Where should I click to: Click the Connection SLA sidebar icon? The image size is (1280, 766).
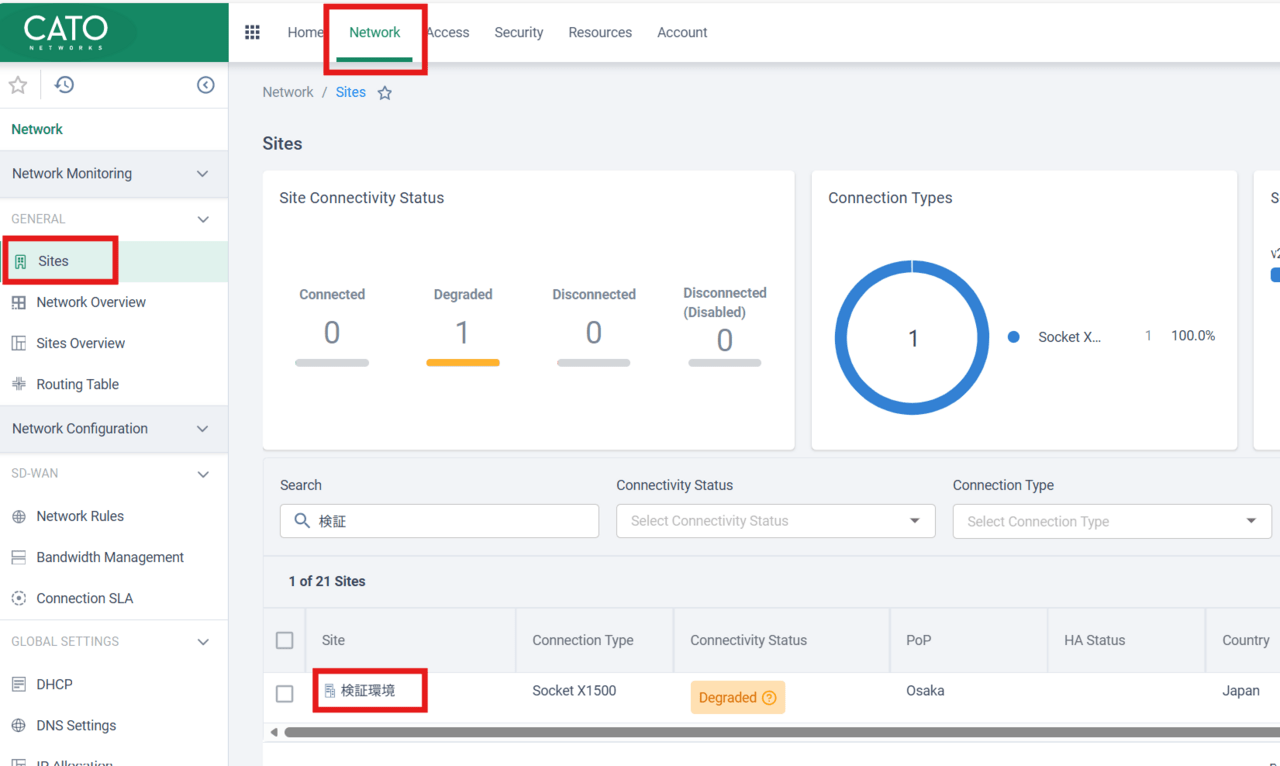[x=19, y=598]
